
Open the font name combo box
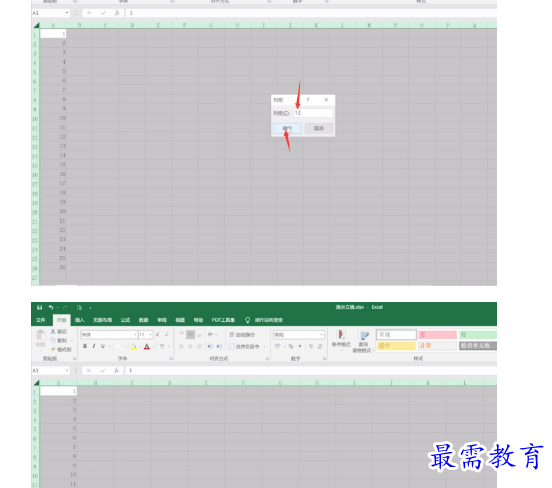[x=109, y=334]
